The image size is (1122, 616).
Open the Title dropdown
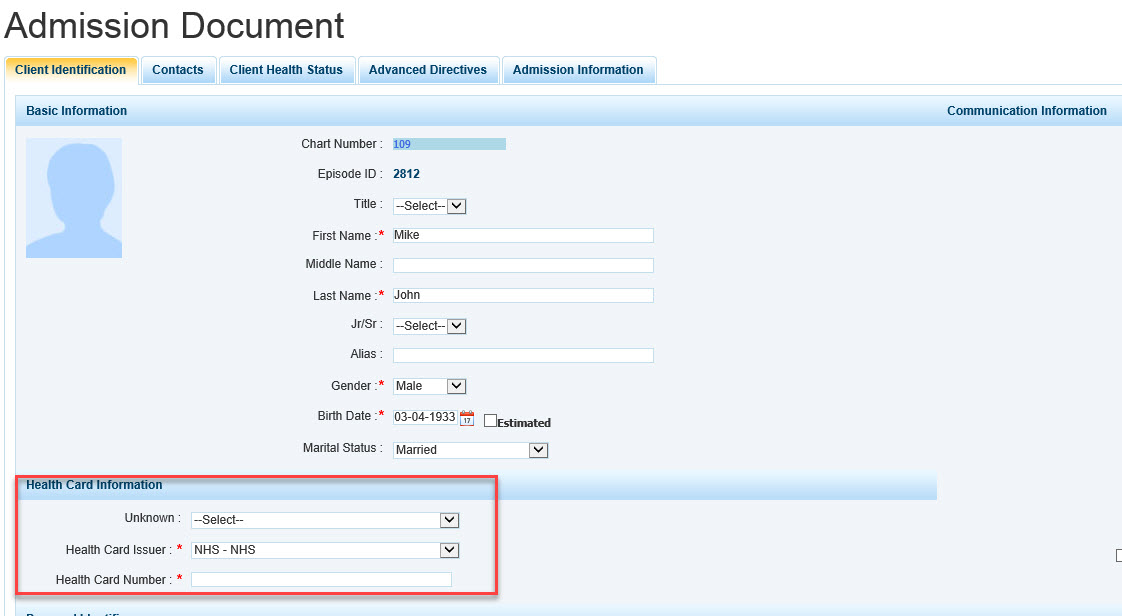[430, 206]
